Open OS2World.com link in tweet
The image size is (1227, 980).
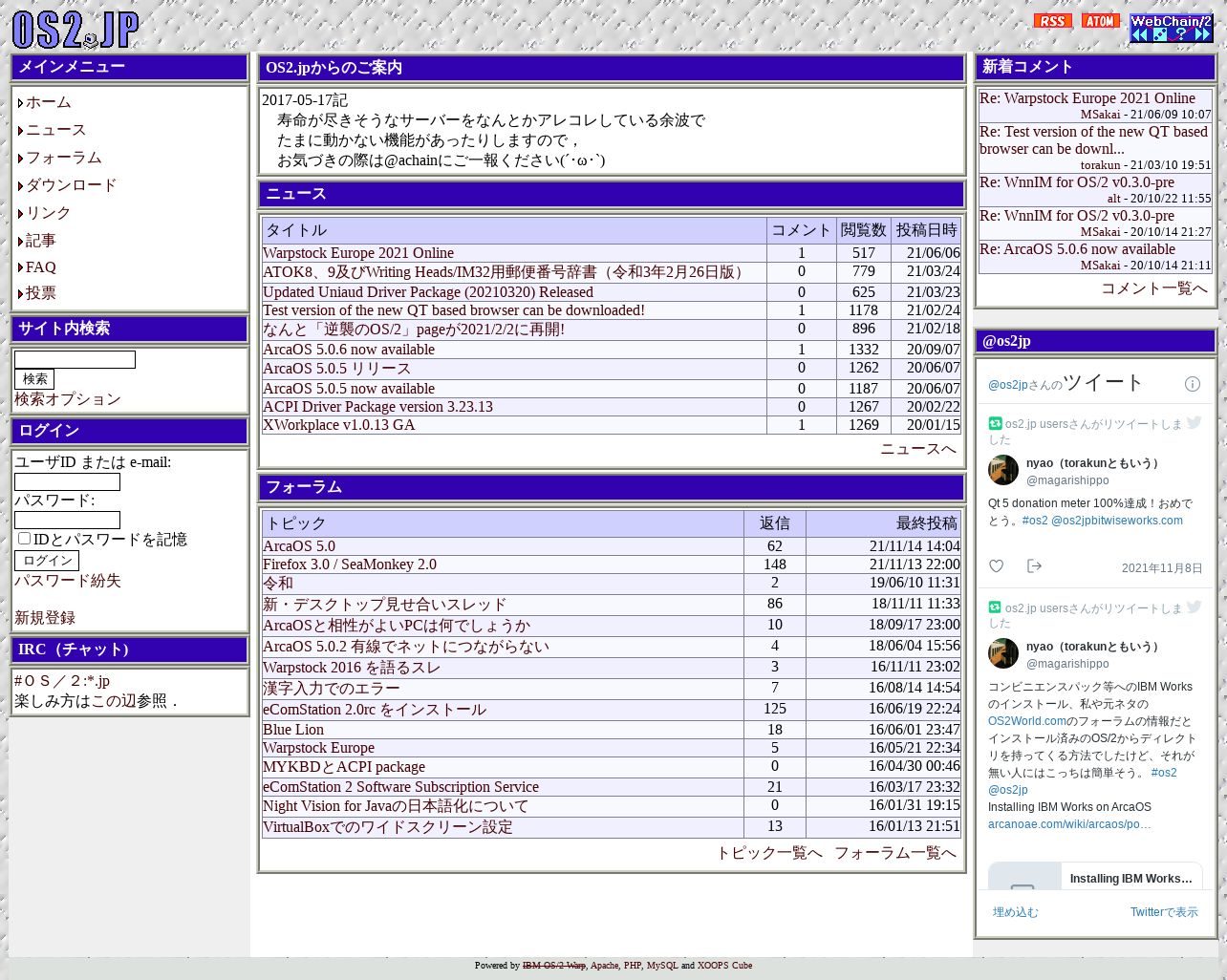(1027, 721)
